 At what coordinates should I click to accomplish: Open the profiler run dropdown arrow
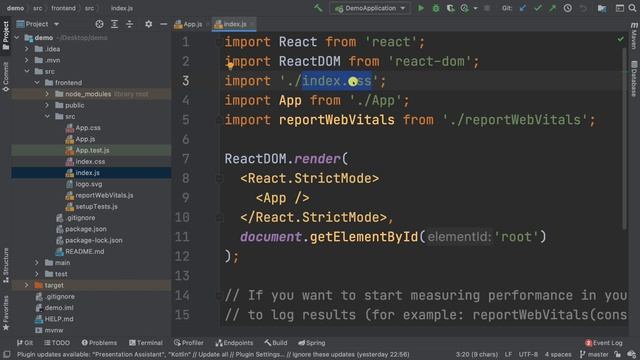click(475, 8)
